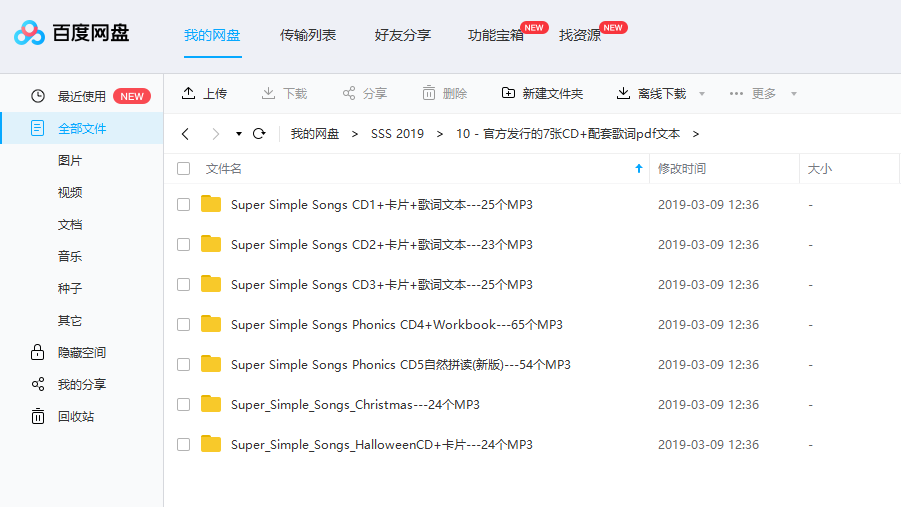Open Phonics CD4+Workbook folder name
The image size is (901, 507).
(x=396, y=325)
